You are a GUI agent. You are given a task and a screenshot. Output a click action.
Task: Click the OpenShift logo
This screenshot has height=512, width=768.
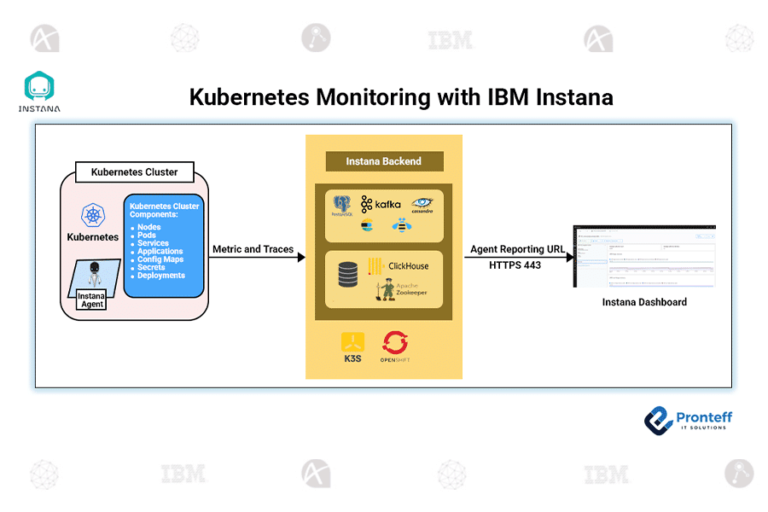[394, 345]
